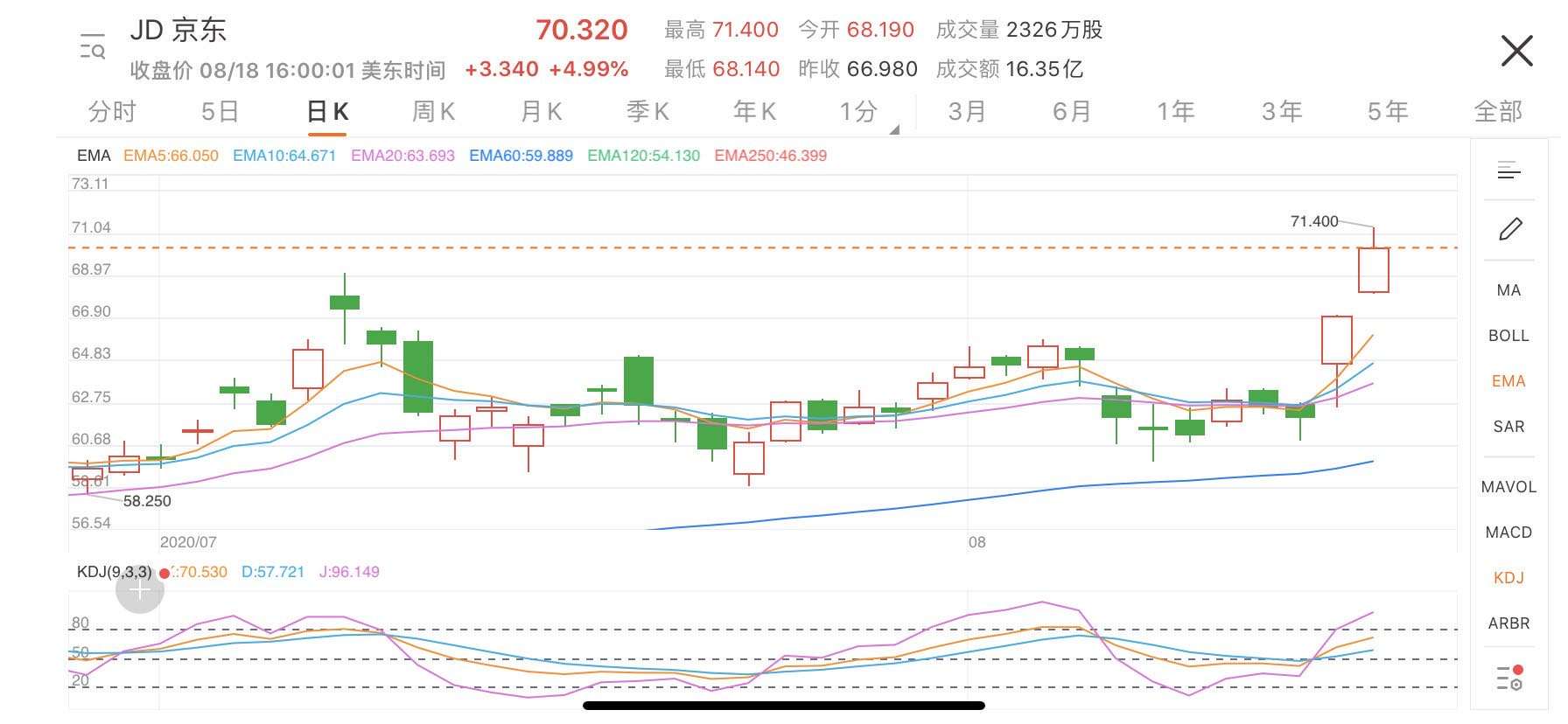
Task: Open indicator settings icon with red dot
Action: 1510,678
